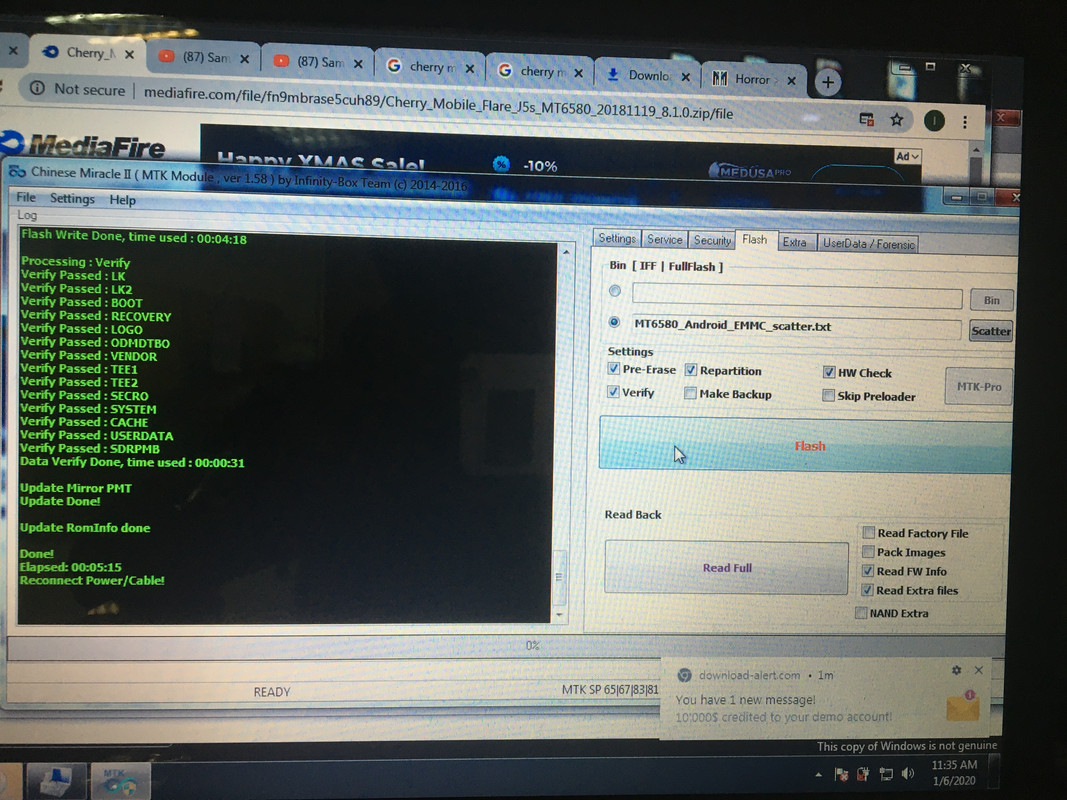Screen dimensions: 1067x800
Task: Open Chrome three-dot menu
Action: coord(965,122)
